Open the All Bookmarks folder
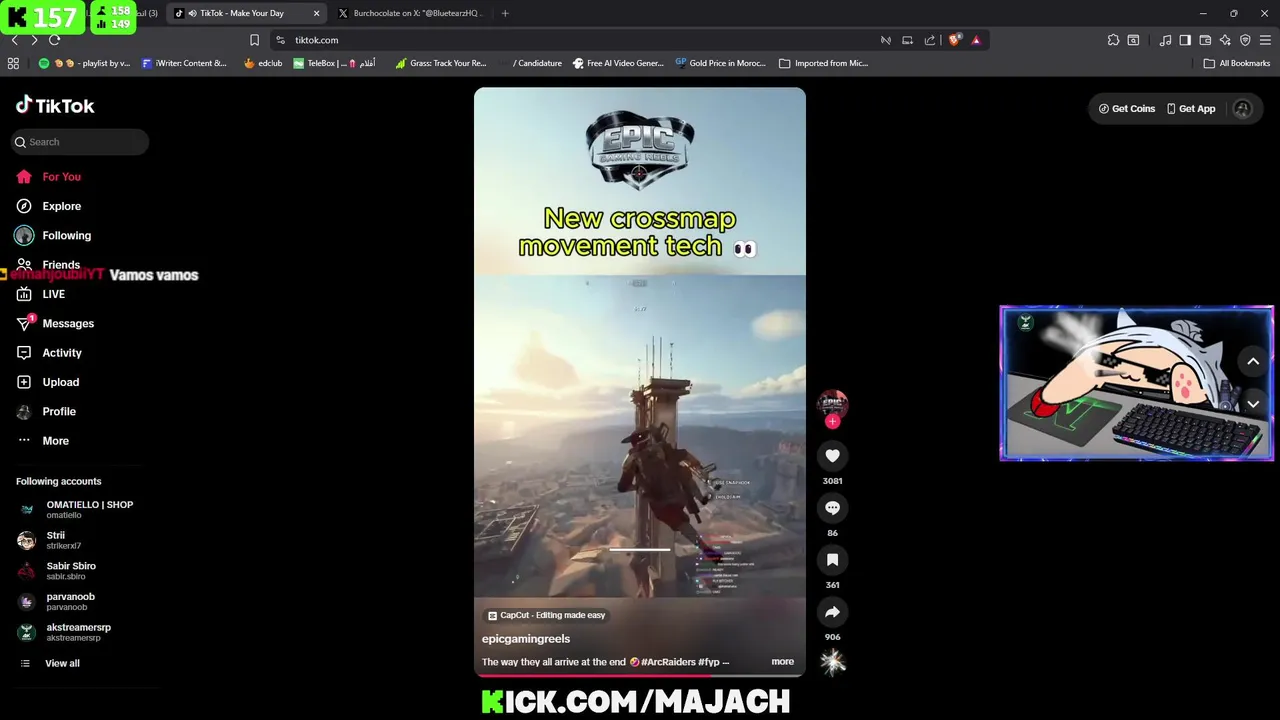The width and height of the screenshot is (1280, 720). pyautogui.click(x=1237, y=63)
